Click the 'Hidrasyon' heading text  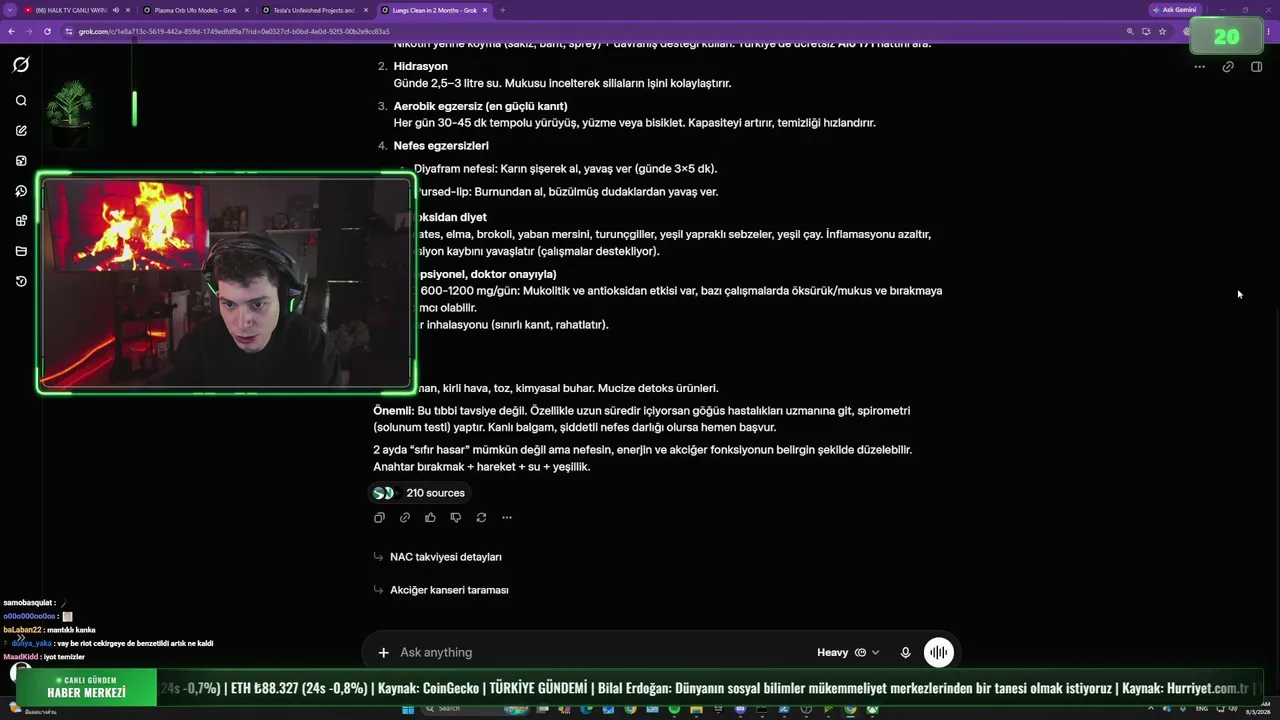(x=421, y=66)
